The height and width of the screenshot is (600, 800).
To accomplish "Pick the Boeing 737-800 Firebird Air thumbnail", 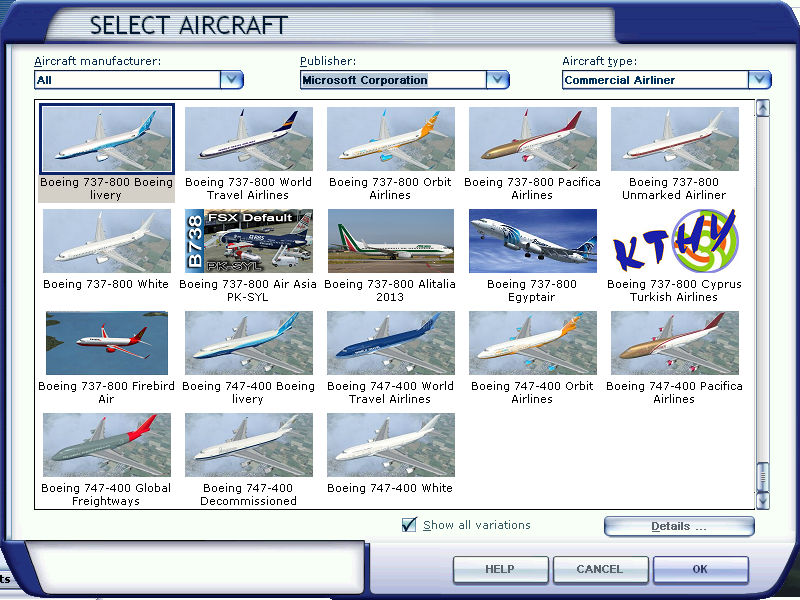I will 107,343.
